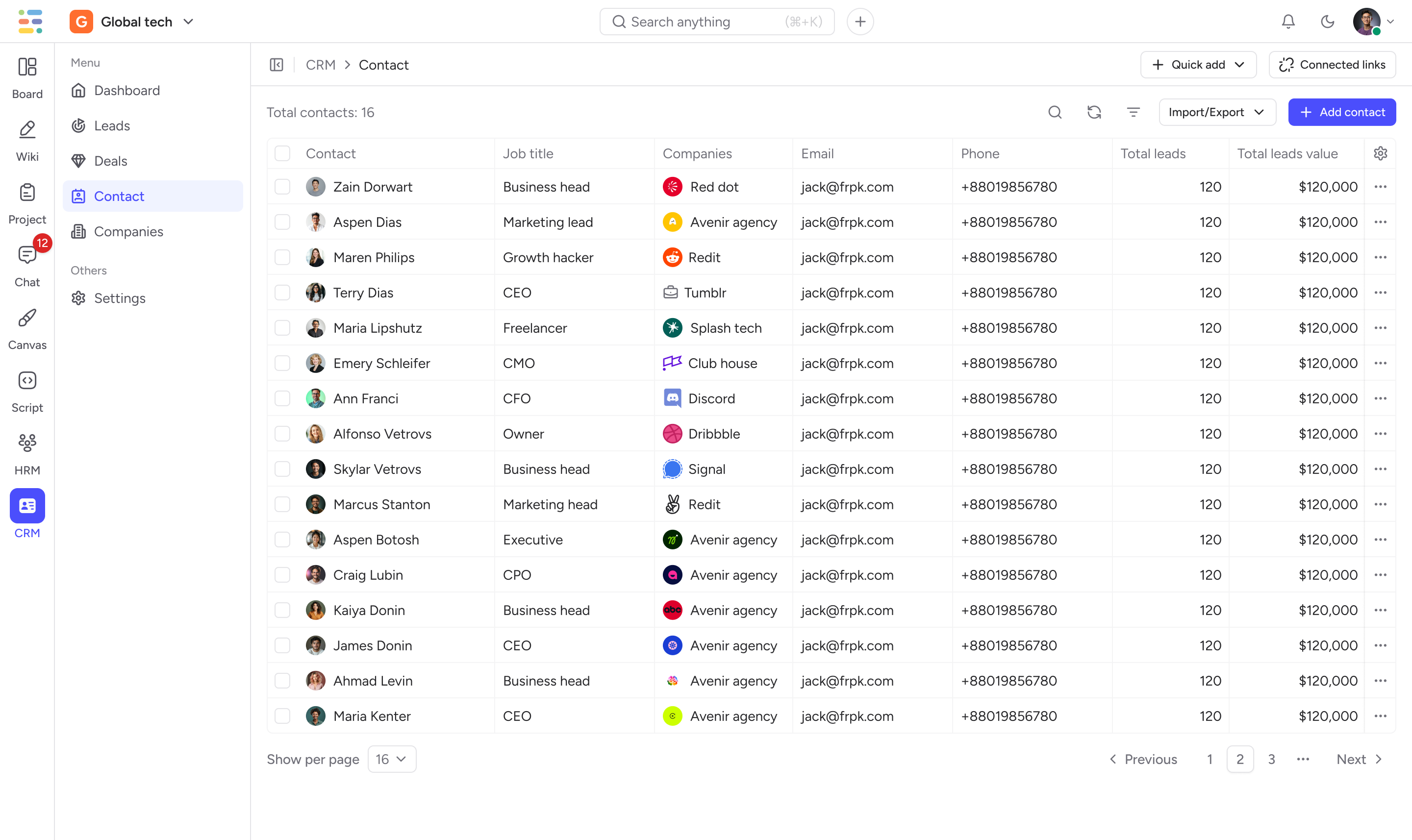Image resolution: width=1412 pixels, height=840 pixels.
Task: Collapse the sidebar panel icon
Action: [x=277, y=65]
